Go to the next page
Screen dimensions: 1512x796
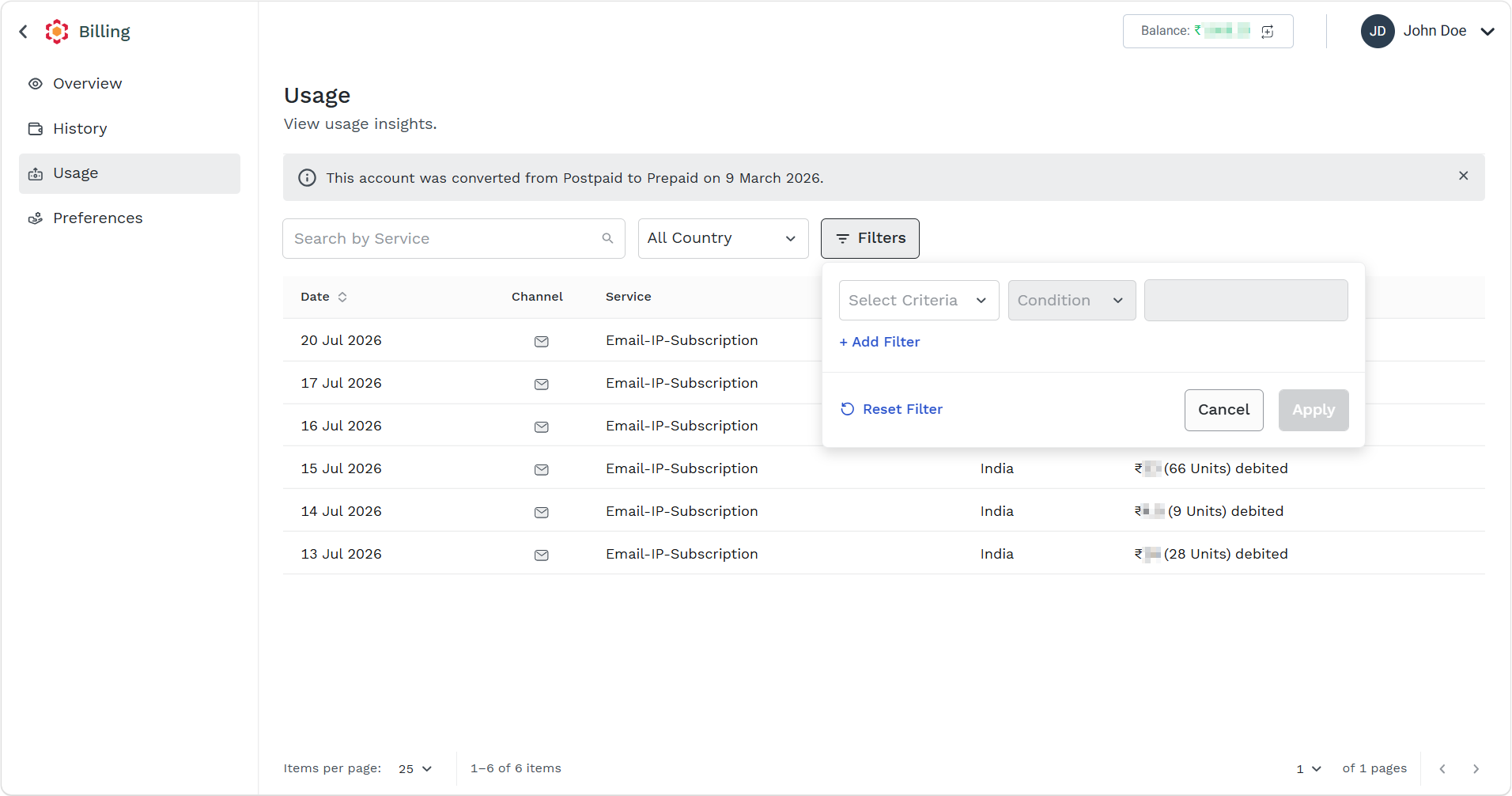[1476, 769]
